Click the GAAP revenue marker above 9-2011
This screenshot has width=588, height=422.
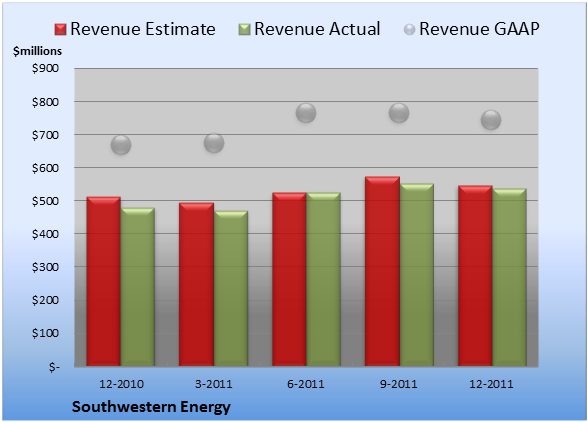(x=399, y=113)
